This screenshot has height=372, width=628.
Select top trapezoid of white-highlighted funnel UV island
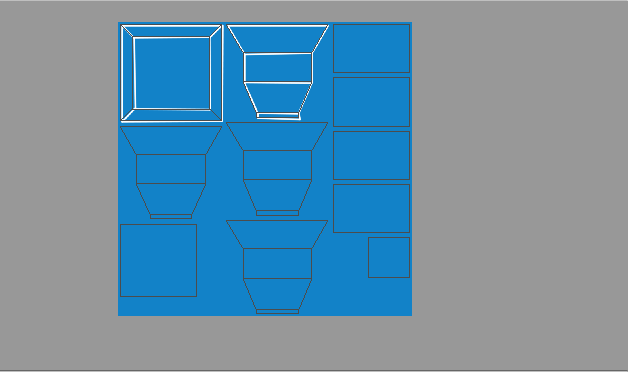[x=278, y=39]
